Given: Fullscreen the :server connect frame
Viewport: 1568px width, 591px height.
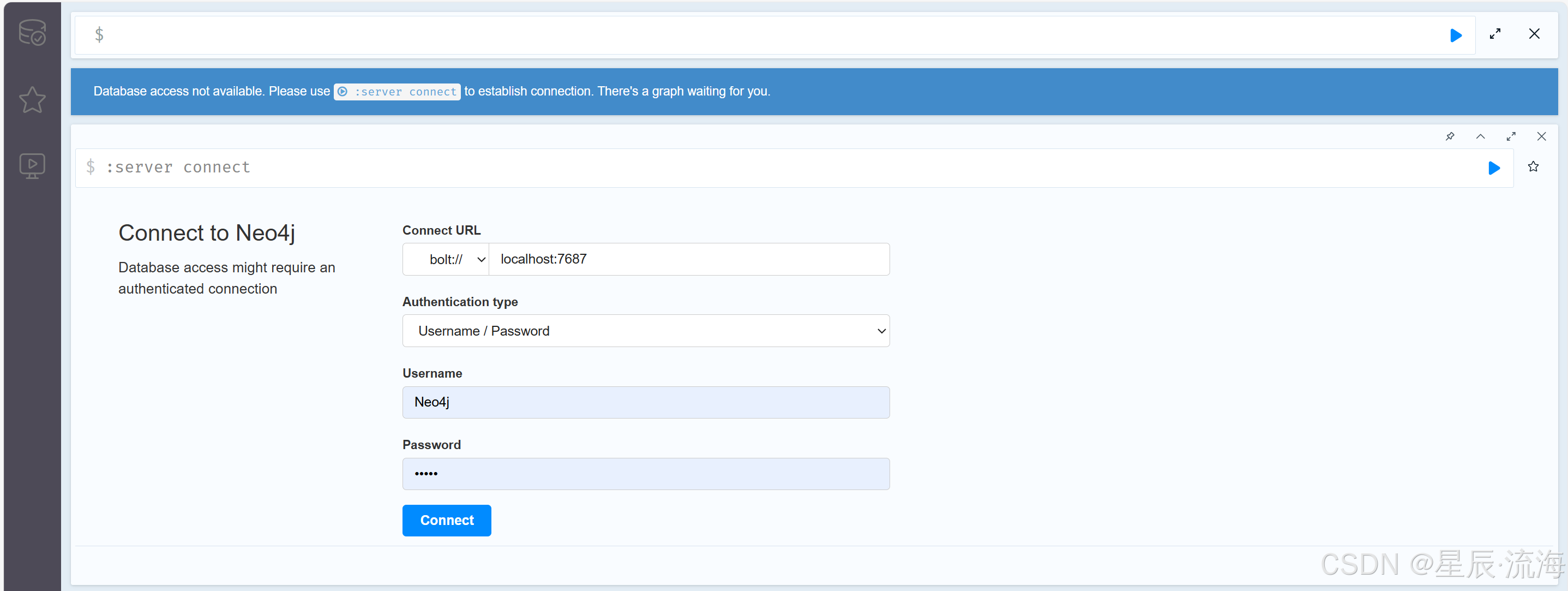Looking at the screenshot, I should (1511, 136).
